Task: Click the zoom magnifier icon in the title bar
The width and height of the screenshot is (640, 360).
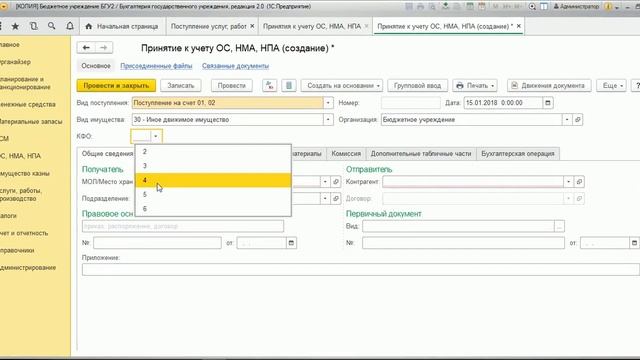Action: pyautogui.click(x=532, y=7)
